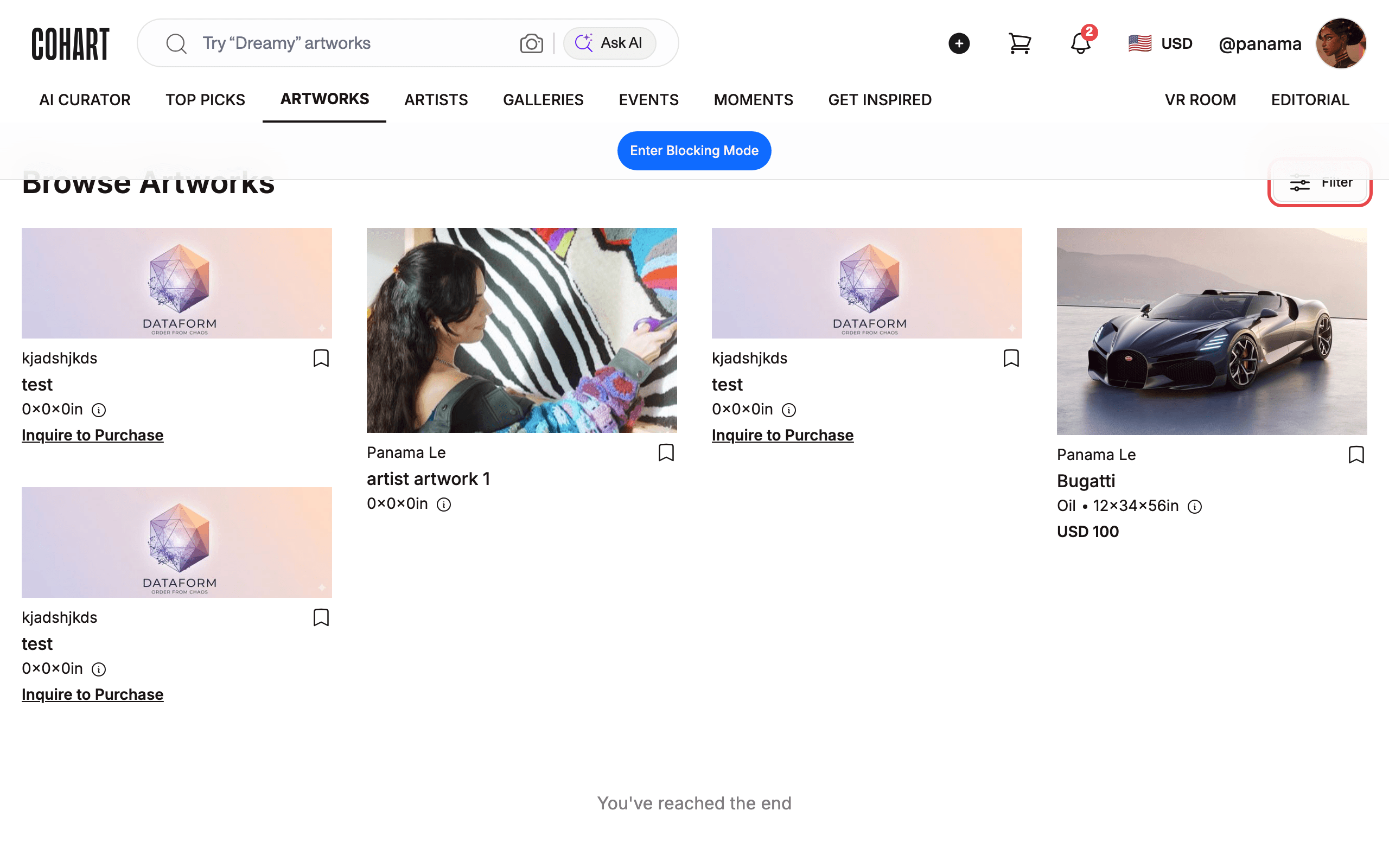Open the shopping cart
The height and width of the screenshot is (868, 1389).
(x=1020, y=43)
